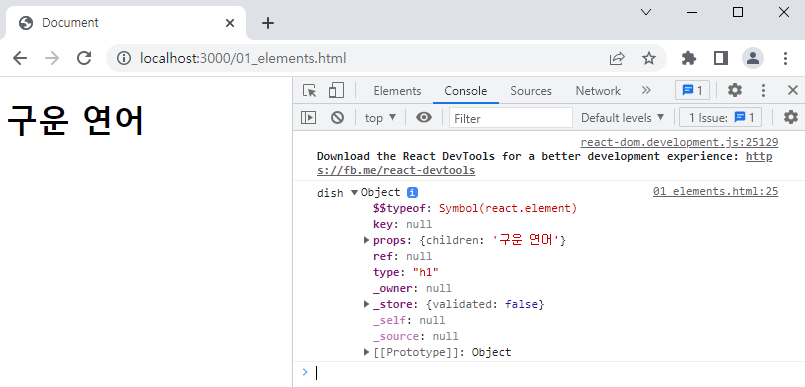Close the Document tab
The width and height of the screenshot is (805, 387).
(230, 23)
